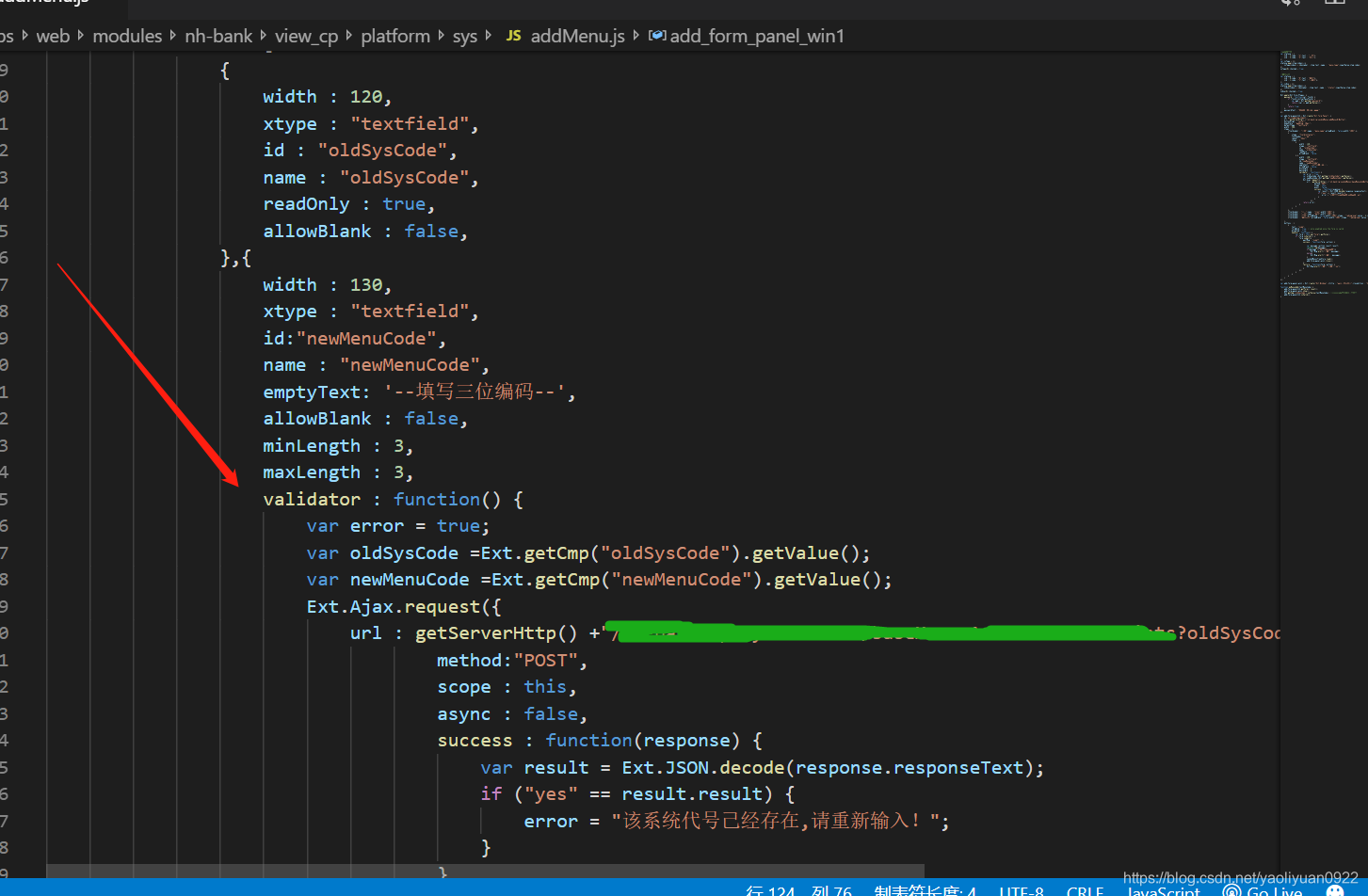
Task: Open the addMenu.js file breadcrumb
Action: pos(566,36)
